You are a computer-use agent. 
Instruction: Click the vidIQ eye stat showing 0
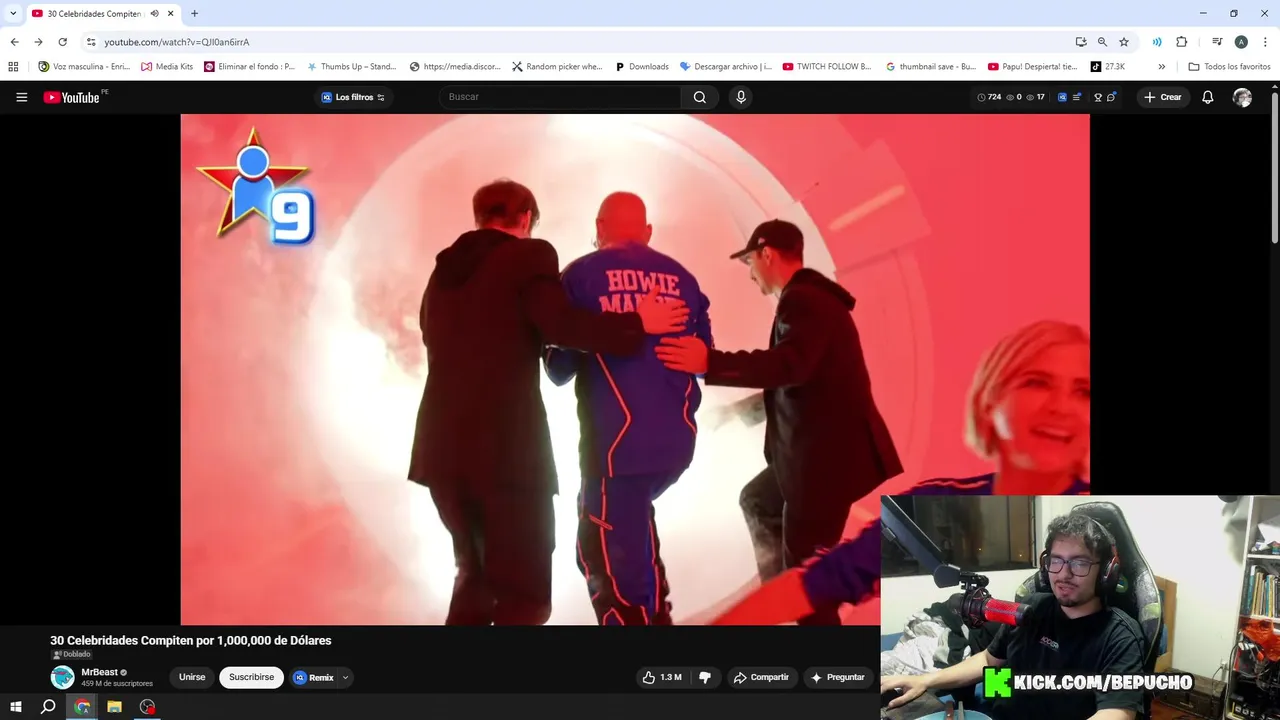[1014, 97]
